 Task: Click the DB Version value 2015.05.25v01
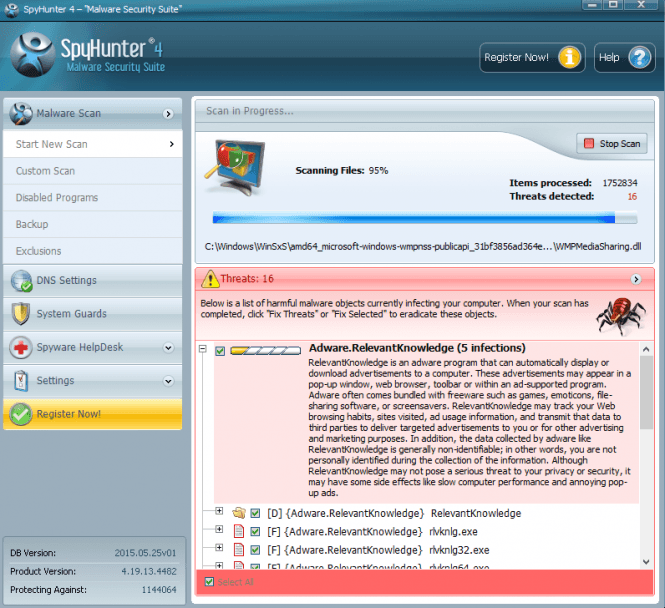pos(145,553)
